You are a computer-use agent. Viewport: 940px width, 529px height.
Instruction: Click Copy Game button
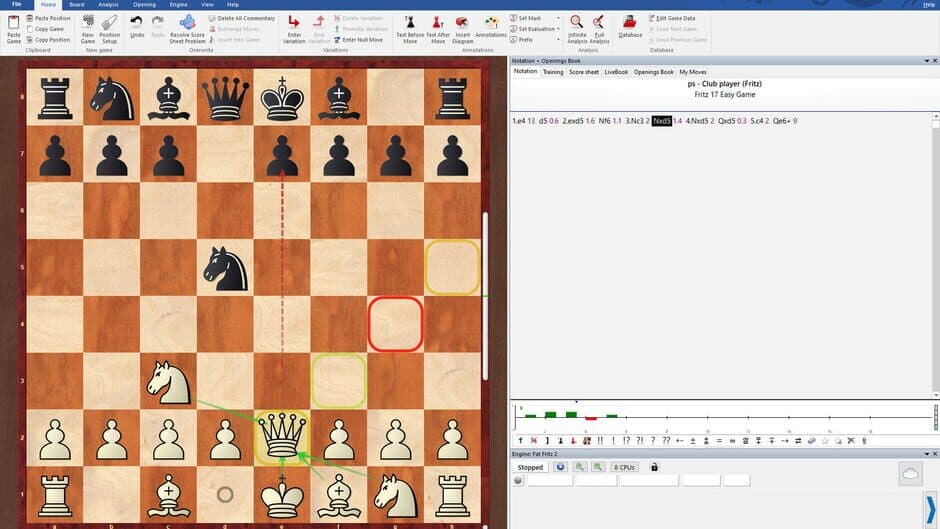45,29
